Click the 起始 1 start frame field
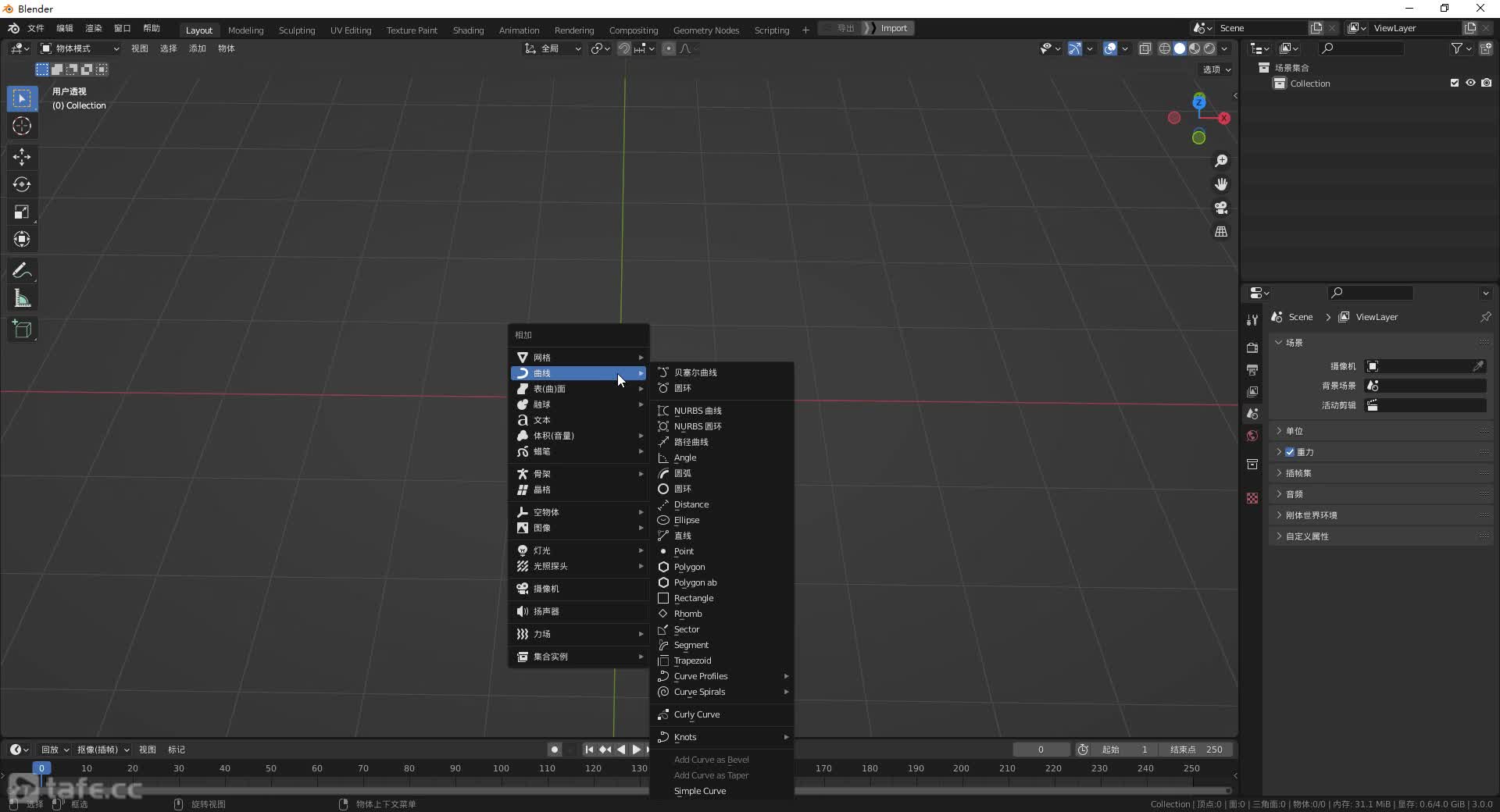Image resolution: width=1500 pixels, height=812 pixels. tap(1125, 750)
